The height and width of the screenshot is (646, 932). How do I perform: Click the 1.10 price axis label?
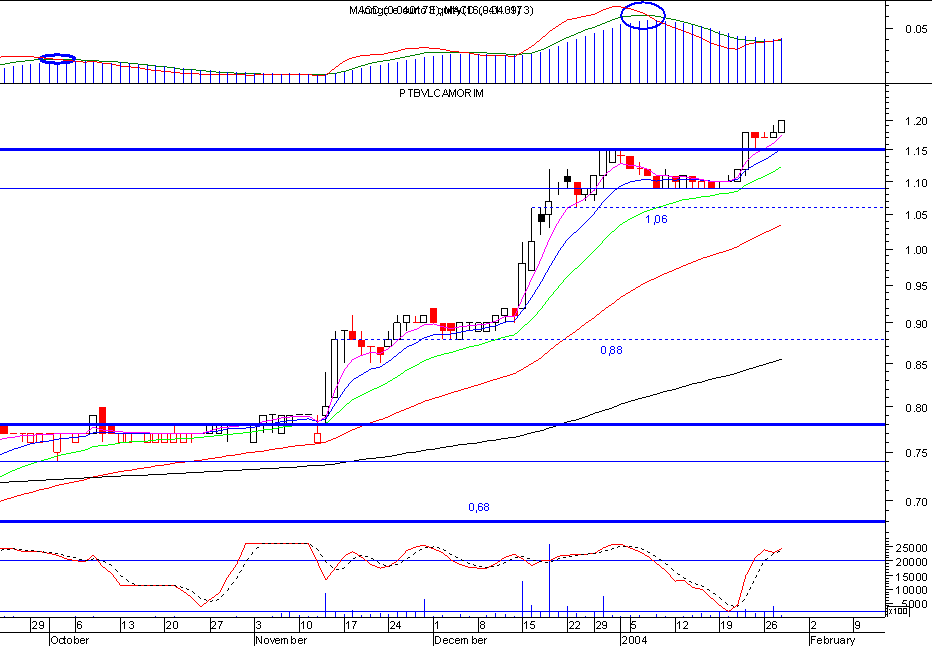(916, 183)
